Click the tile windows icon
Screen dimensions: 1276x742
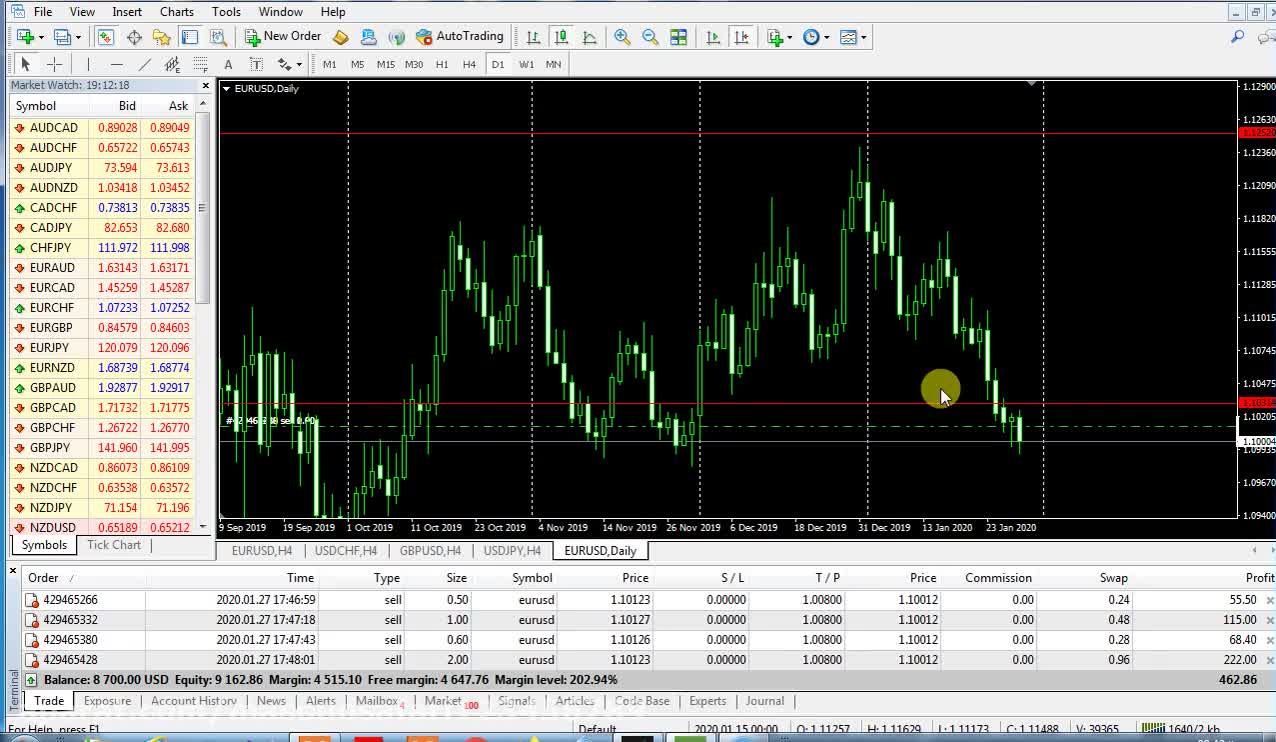click(679, 37)
